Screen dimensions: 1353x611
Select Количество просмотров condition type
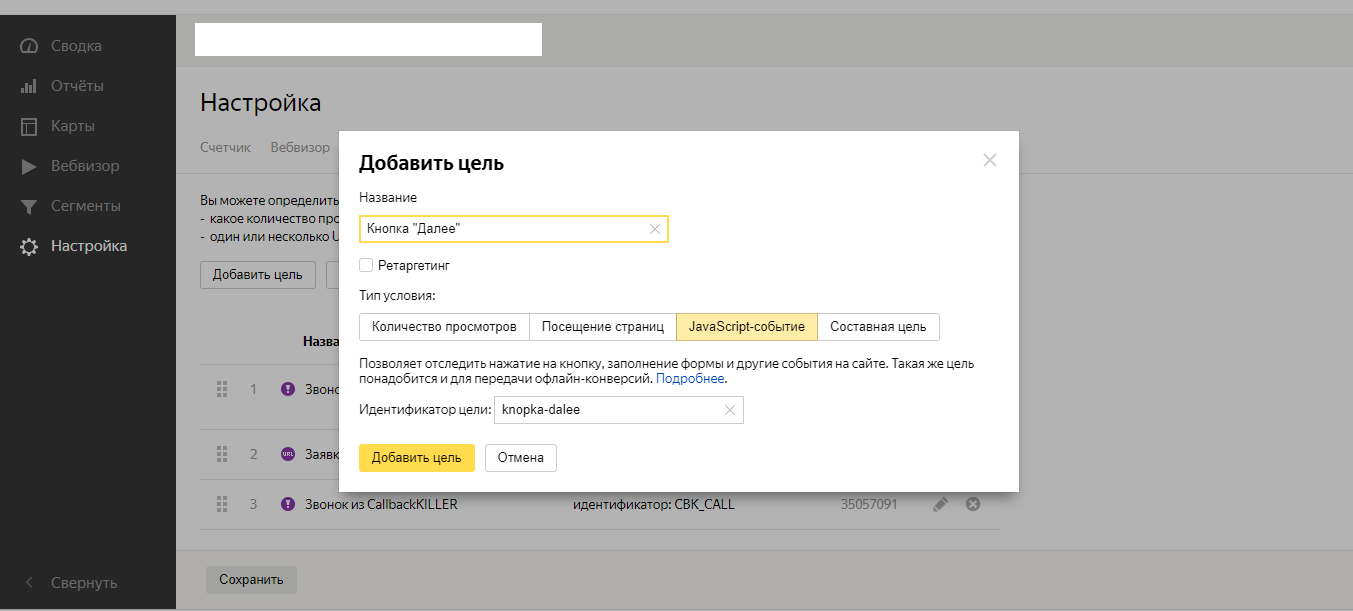tap(444, 327)
